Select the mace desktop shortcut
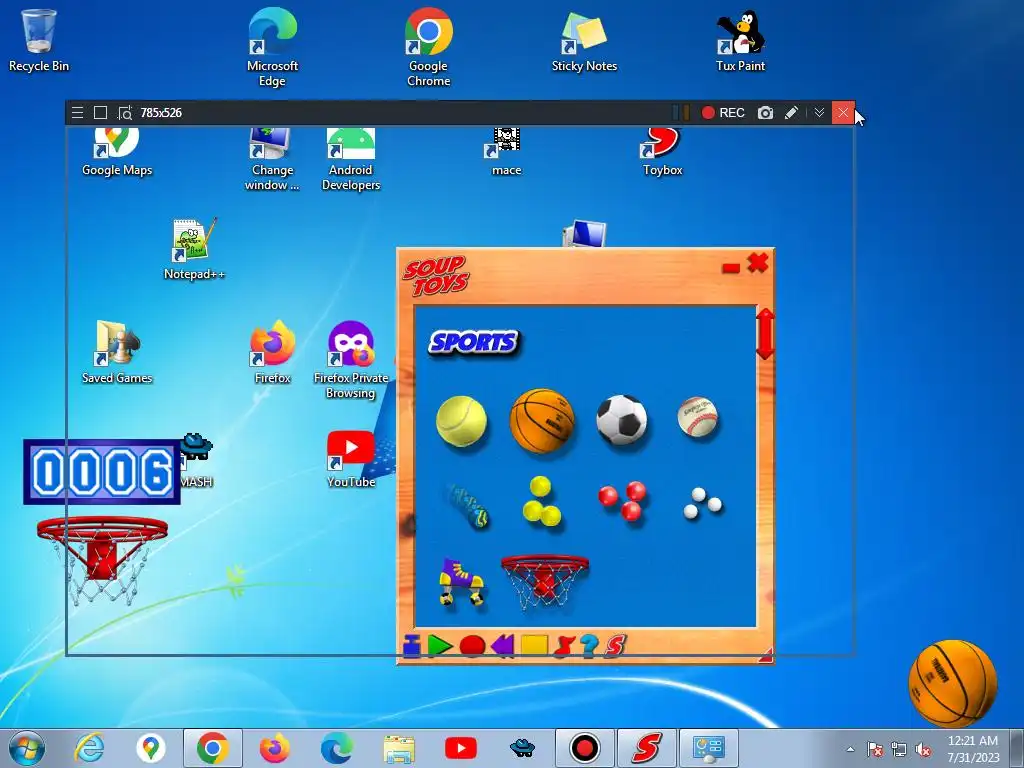 (507, 152)
